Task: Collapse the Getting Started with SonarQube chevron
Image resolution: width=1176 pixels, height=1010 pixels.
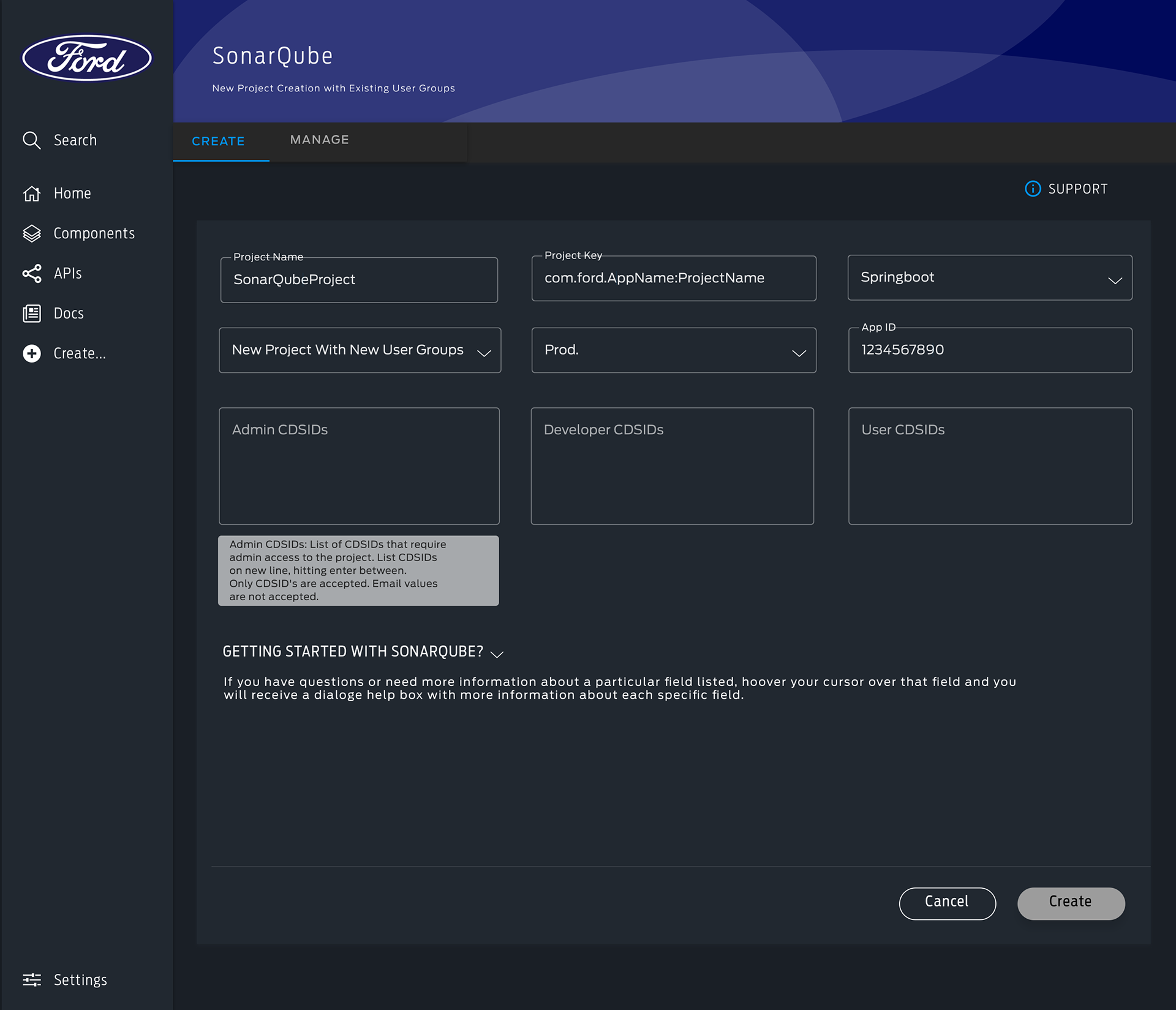Action: coord(497,654)
